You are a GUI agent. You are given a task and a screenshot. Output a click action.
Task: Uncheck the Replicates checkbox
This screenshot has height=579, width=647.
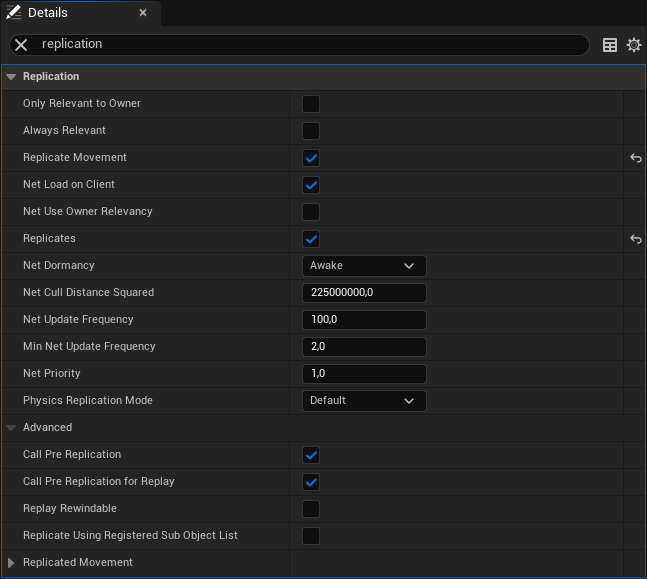[311, 239]
